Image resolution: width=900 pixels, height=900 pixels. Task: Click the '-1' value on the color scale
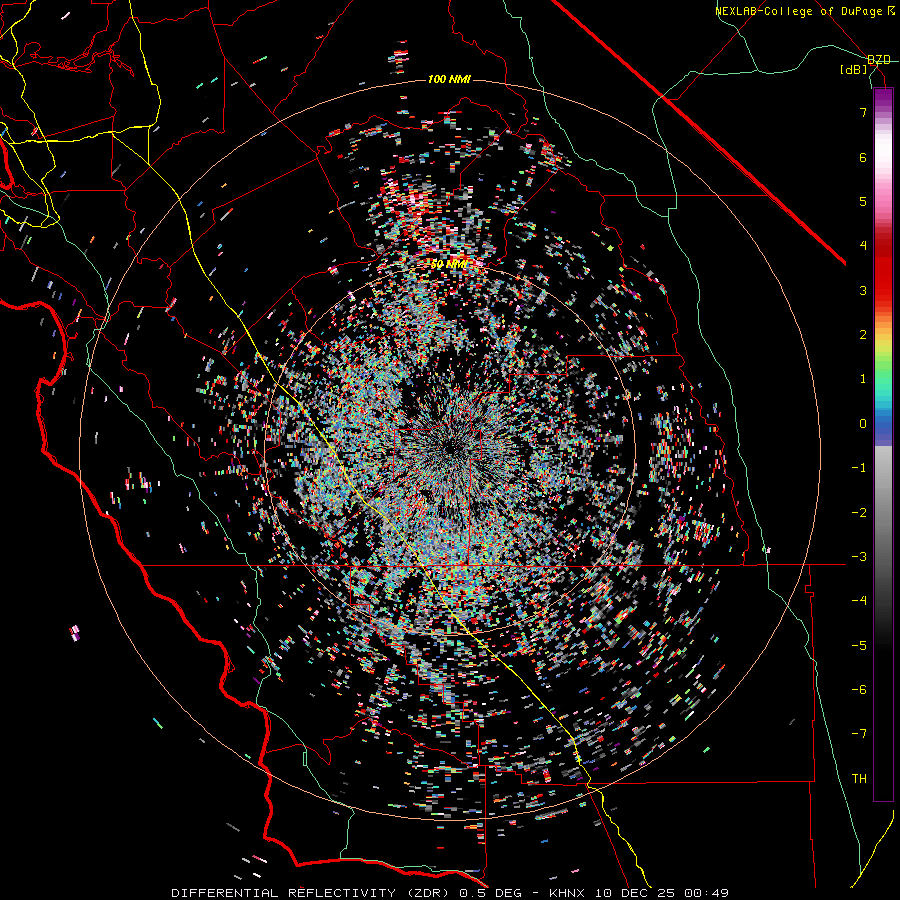(859, 468)
